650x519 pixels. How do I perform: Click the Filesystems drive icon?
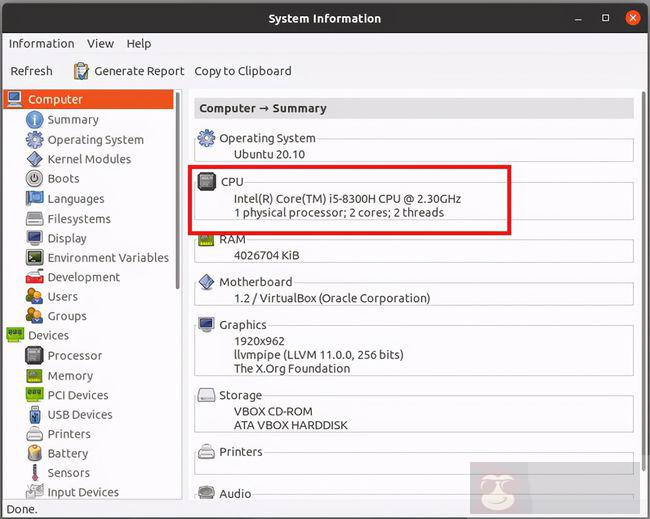pyautogui.click(x=34, y=218)
